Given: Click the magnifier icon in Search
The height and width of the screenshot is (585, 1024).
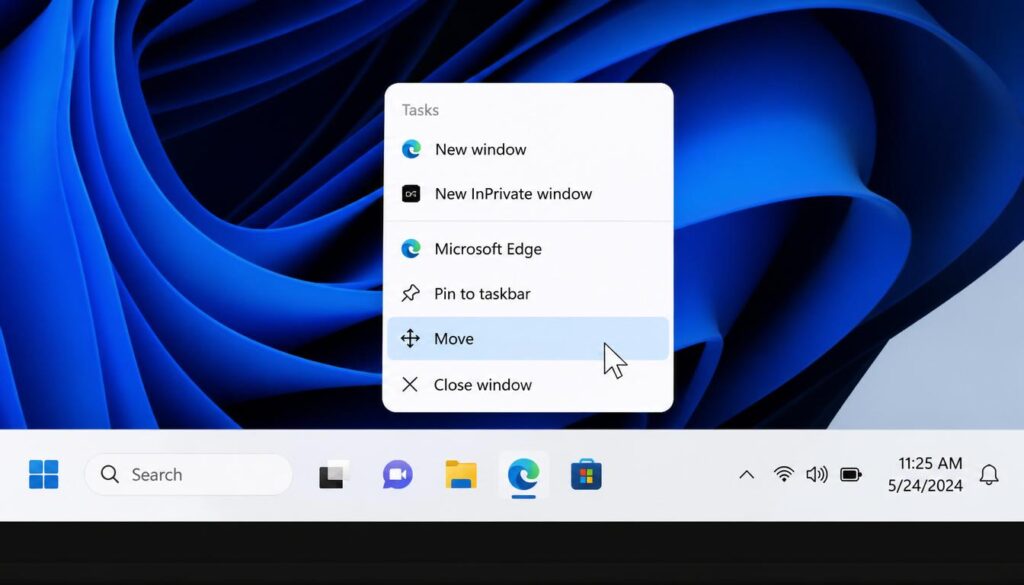Looking at the screenshot, I should pos(110,474).
